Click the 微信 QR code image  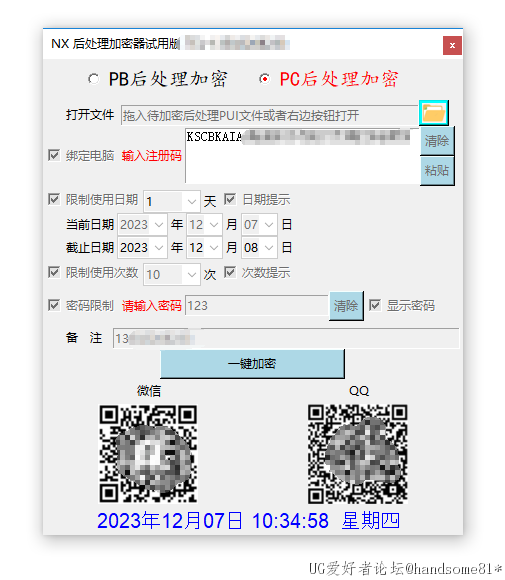pos(148,454)
